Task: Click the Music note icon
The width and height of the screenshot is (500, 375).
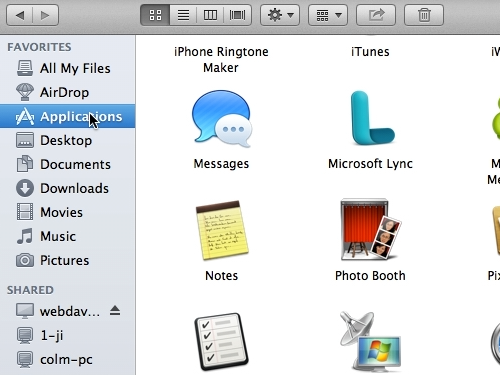Action: point(25,236)
